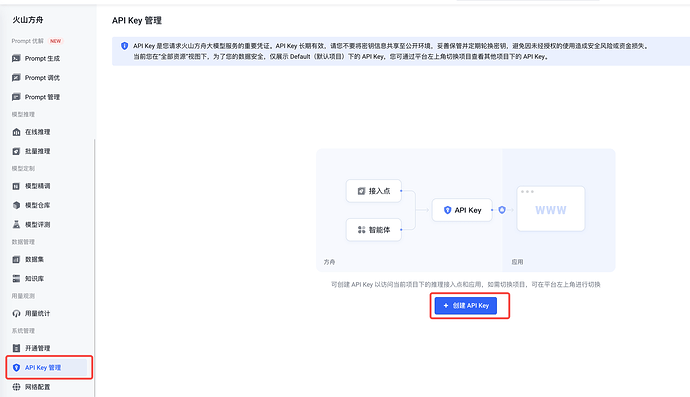Screen dimensions: 690x397
Task: Open the Prompt 调优 icon in sidebar
Action: tap(16, 77)
